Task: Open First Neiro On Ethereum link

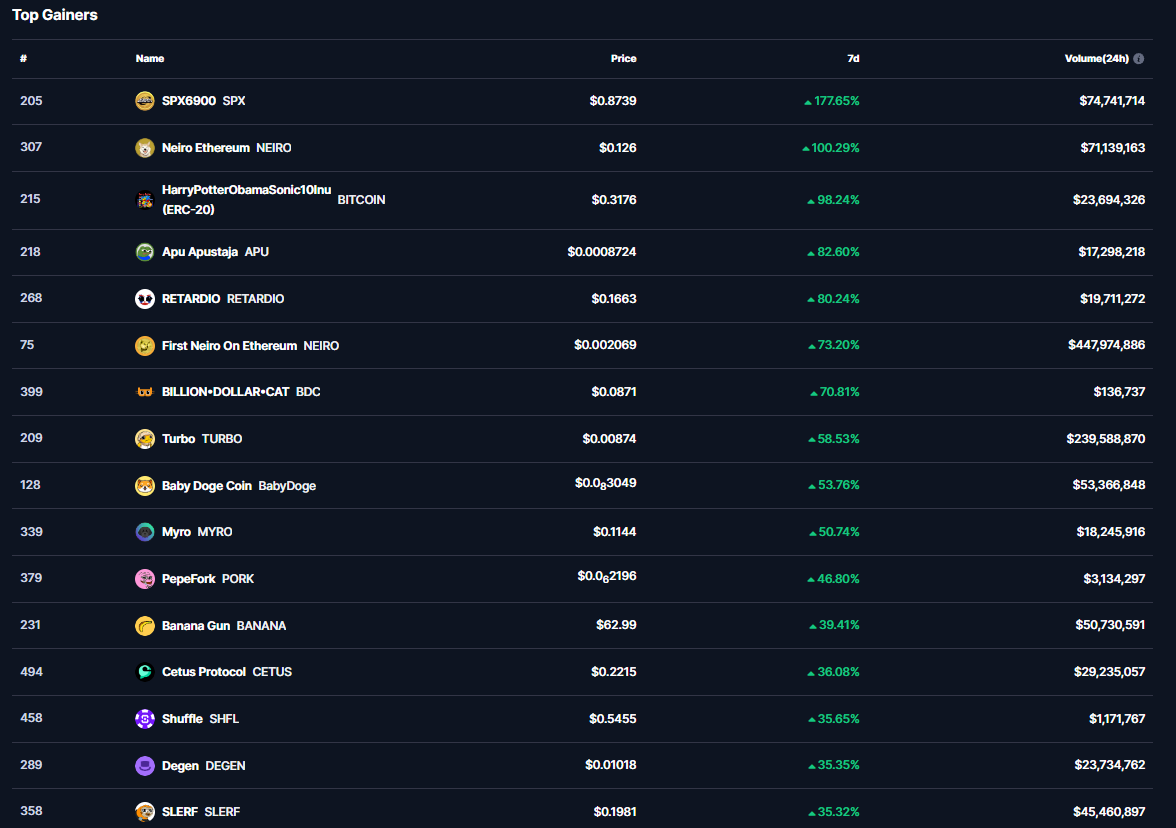Action: (x=229, y=346)
